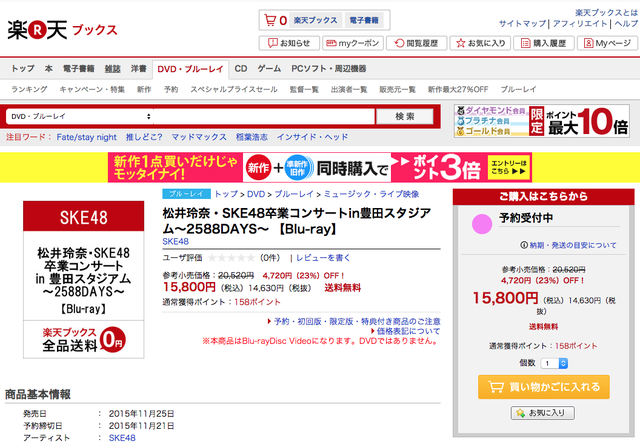Open myクーポン coupon button

tap(353, 43)
